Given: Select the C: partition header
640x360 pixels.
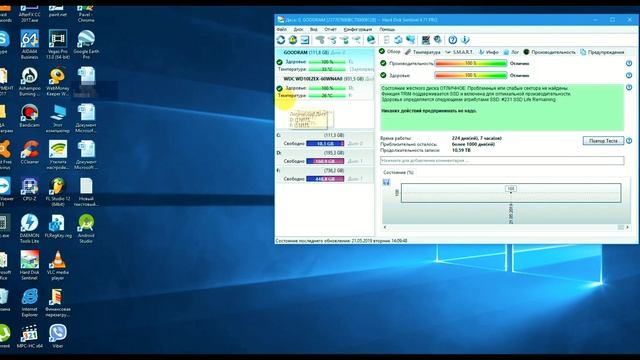Looking at the screenshot, I should [325, 135].
